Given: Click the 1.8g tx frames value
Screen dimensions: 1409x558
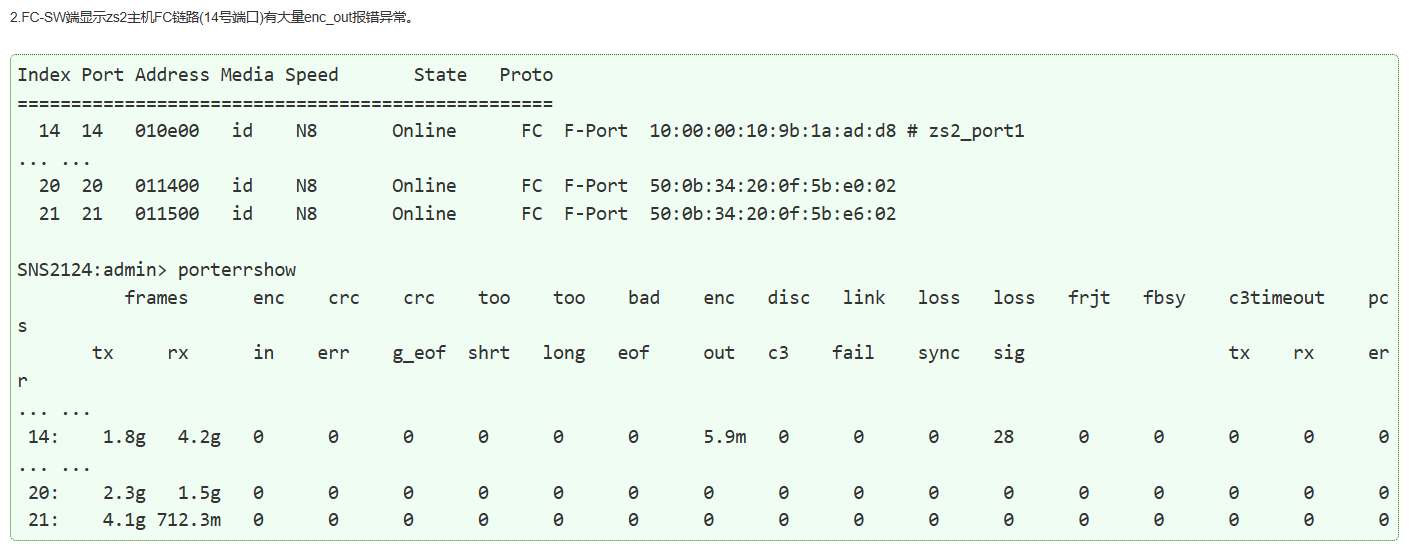Looking at the screenshot, I should click(x=124, y=437).
